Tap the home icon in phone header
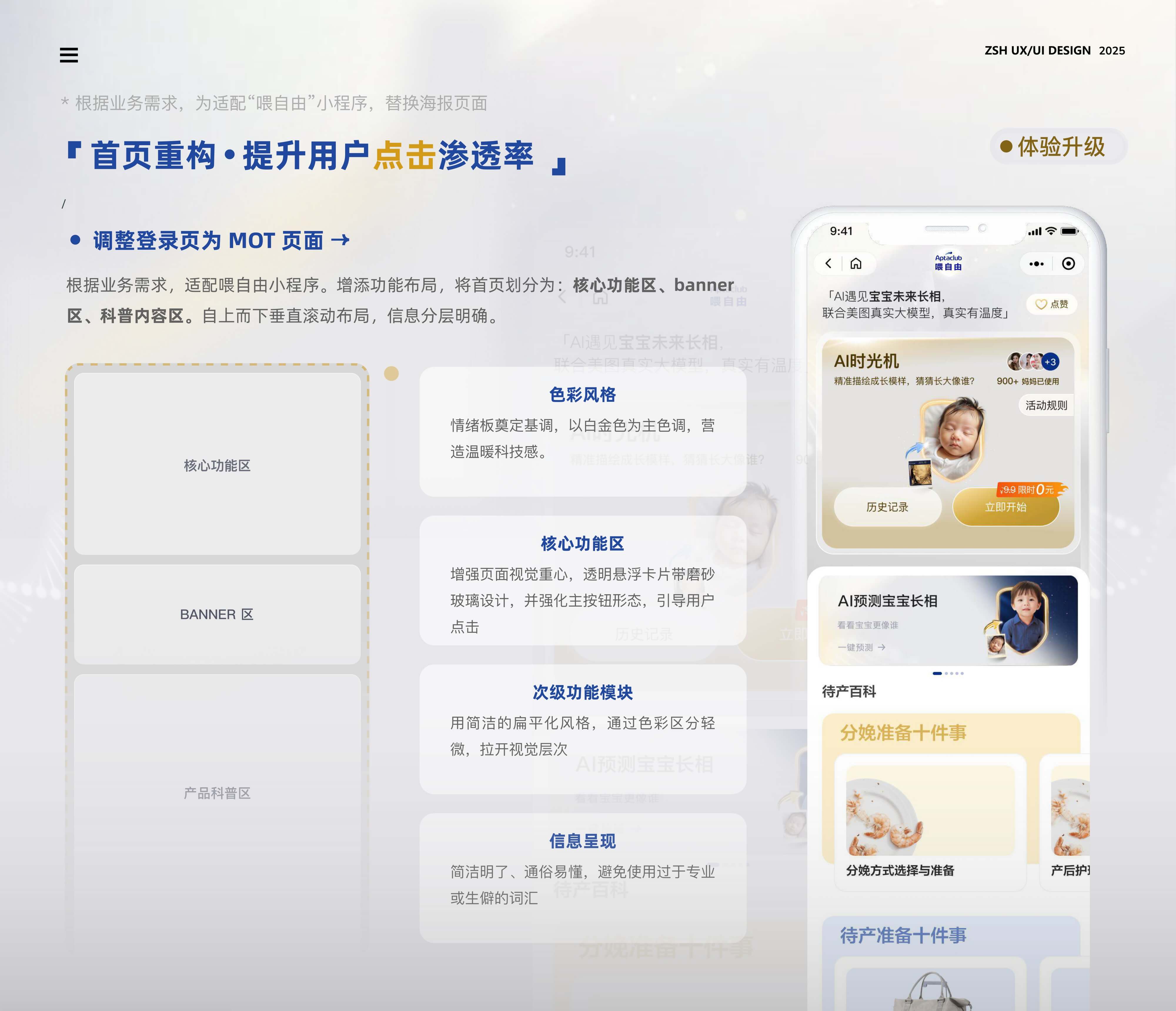Viewport: 1176px width, 1011px height. (x=856, y=263)
